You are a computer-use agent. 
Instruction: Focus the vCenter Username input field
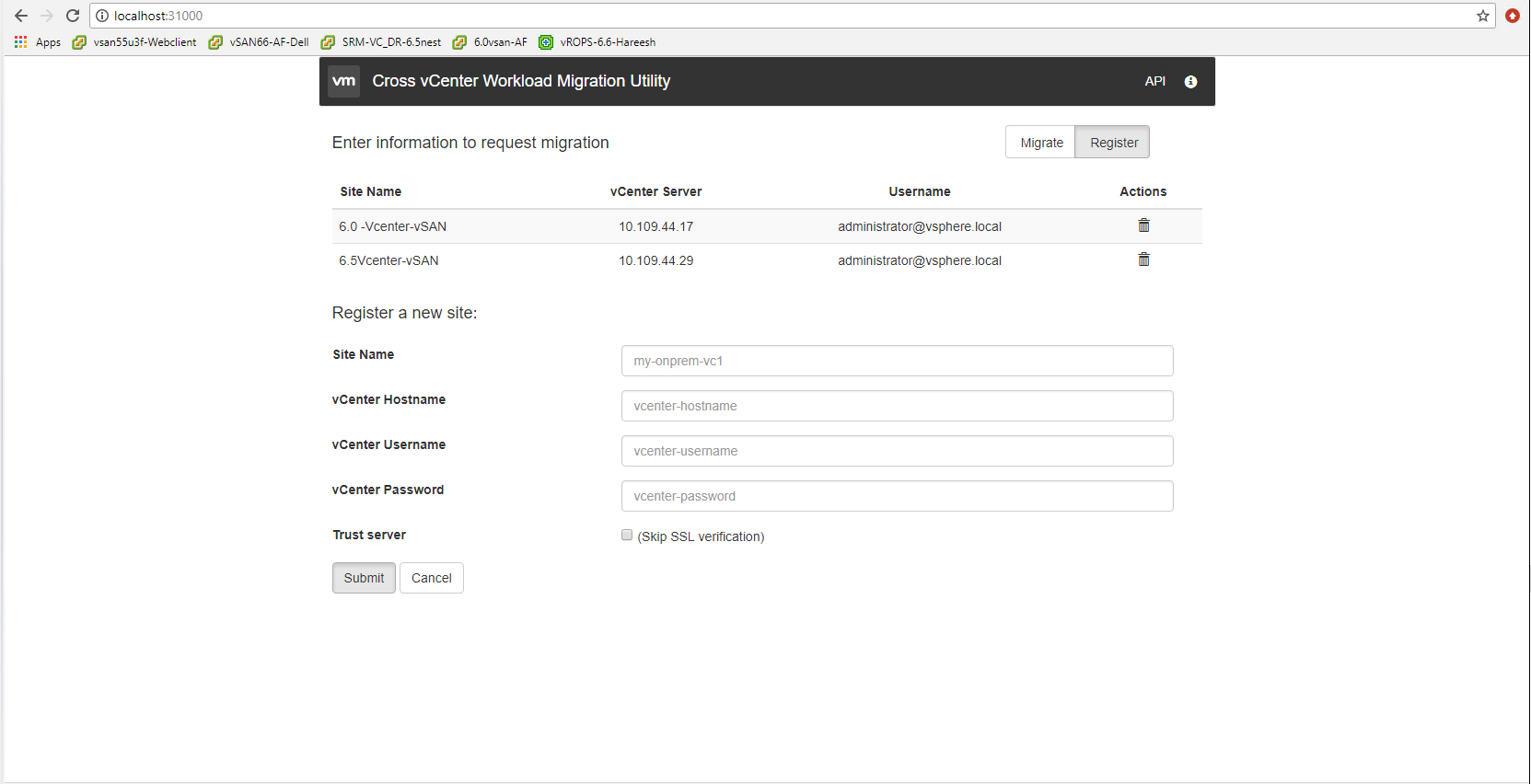(897, 451)
